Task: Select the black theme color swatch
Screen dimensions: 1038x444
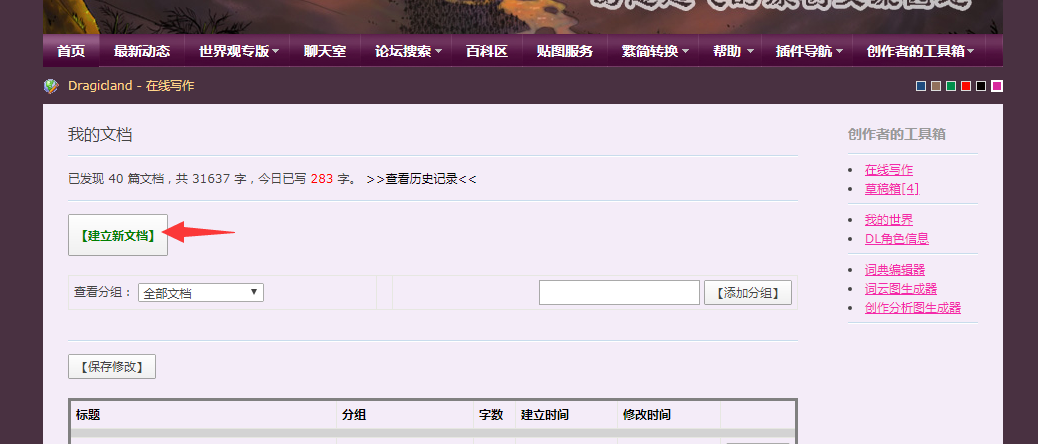Action: 981,86
